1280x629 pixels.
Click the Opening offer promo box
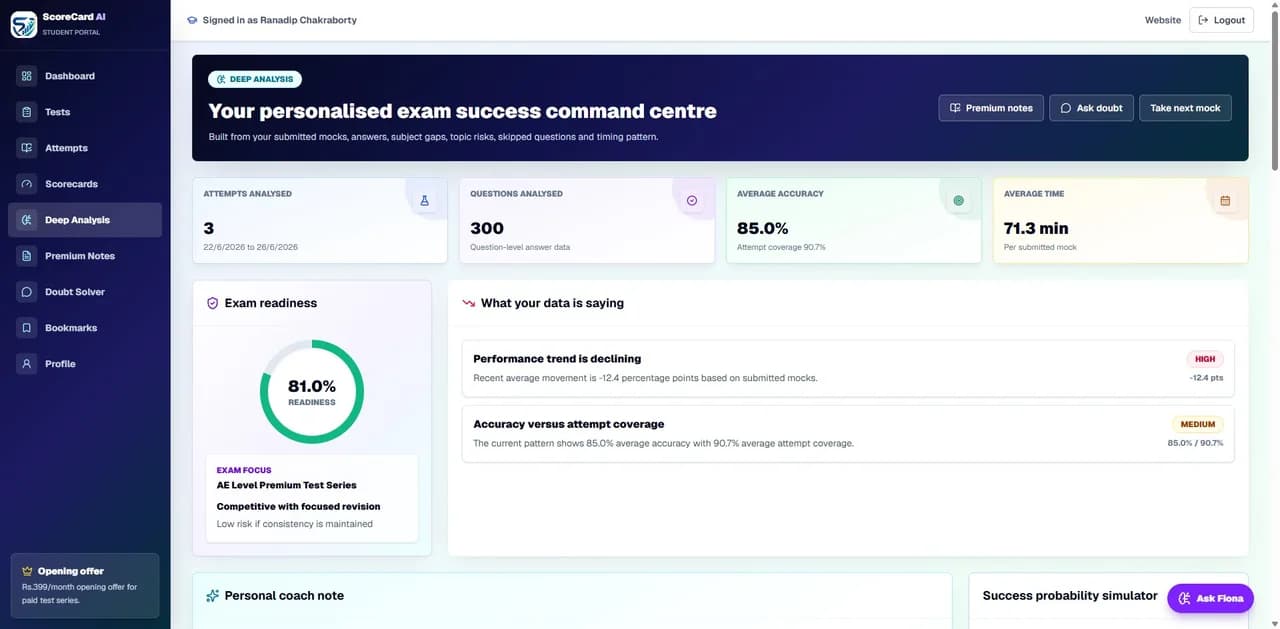85,585
